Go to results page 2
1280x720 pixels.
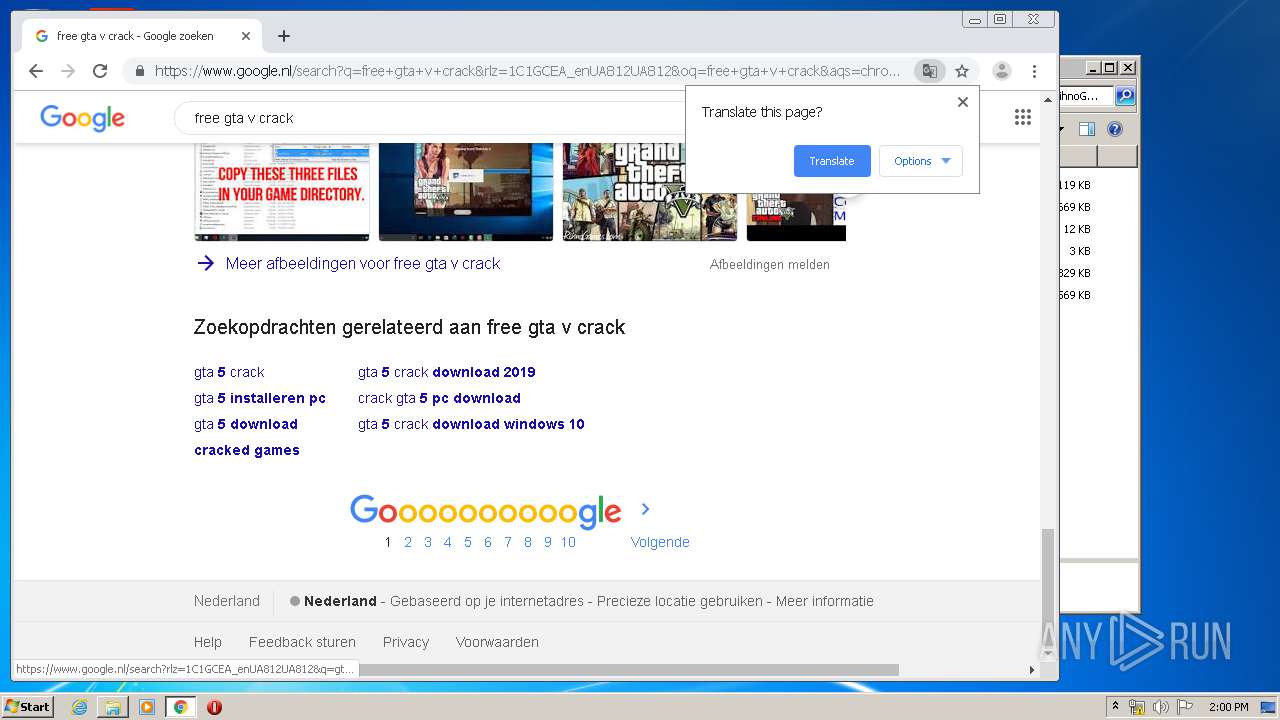[408, 542]
